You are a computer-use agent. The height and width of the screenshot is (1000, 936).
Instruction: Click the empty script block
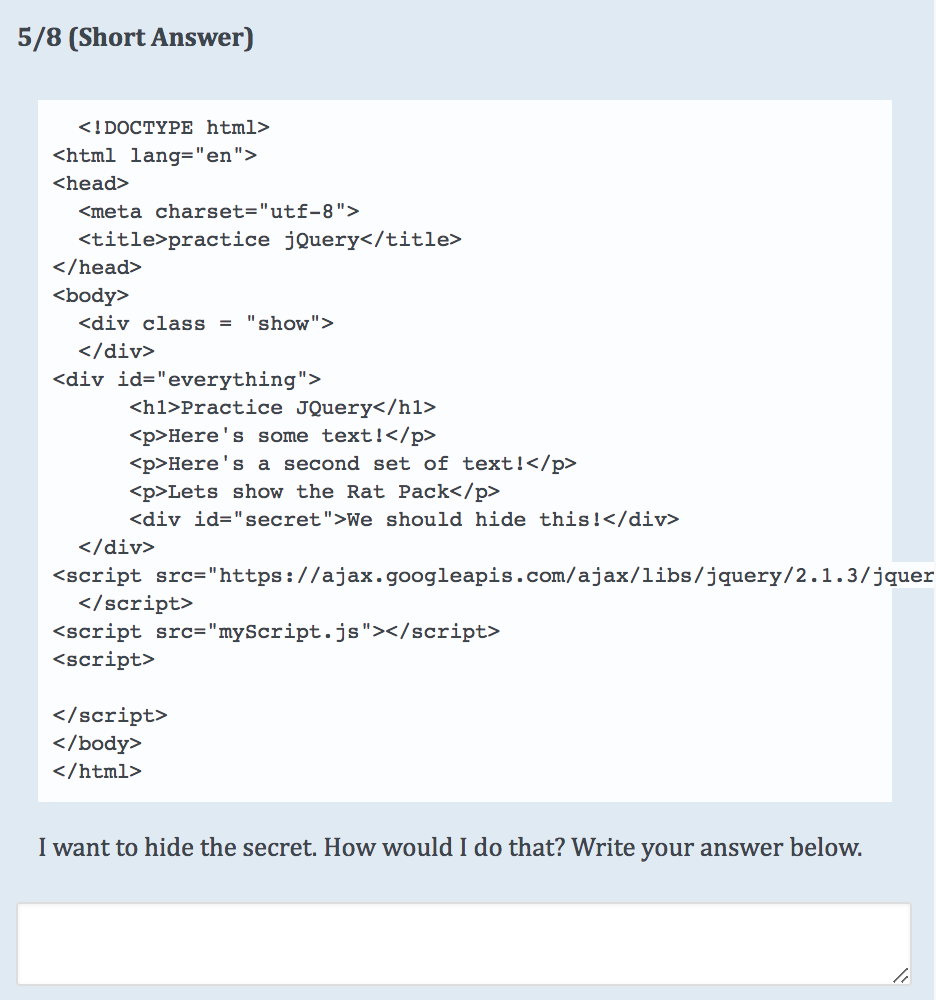point(103,659)
